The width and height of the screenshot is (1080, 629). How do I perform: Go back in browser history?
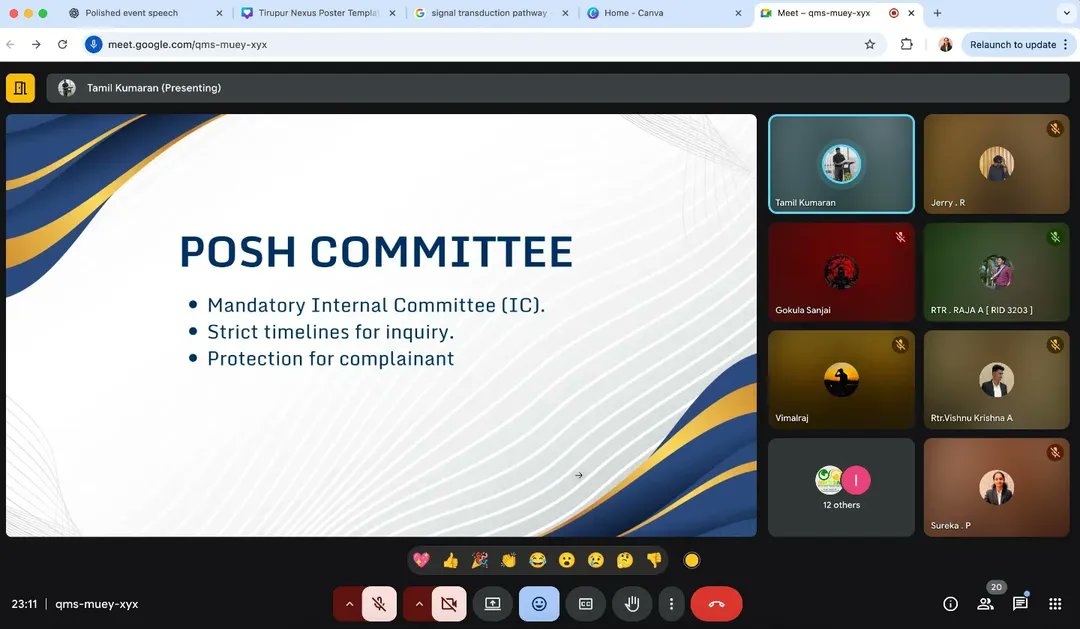[x=10, y=44]
